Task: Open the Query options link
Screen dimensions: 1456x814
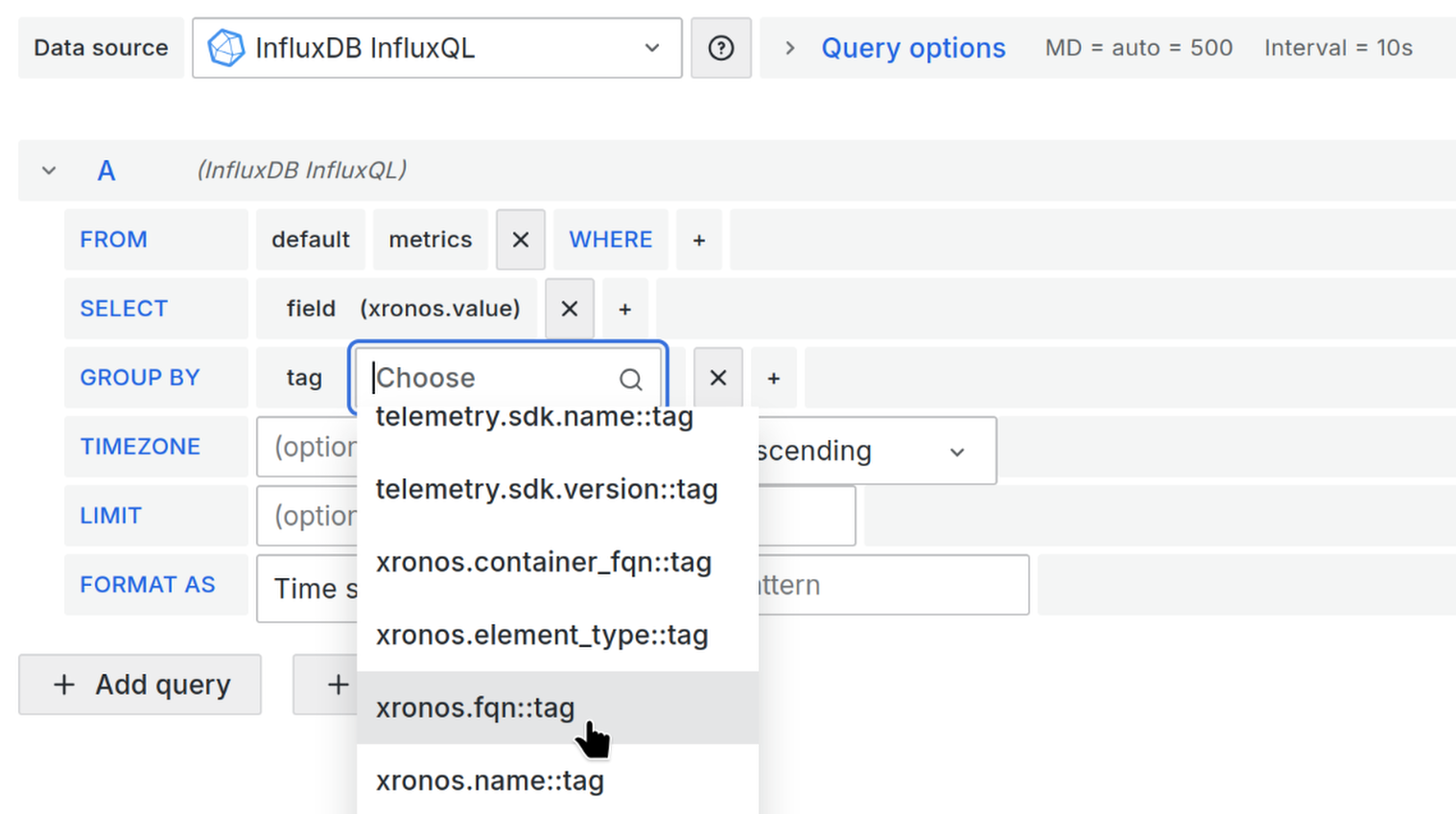Action: click(913, 48)
